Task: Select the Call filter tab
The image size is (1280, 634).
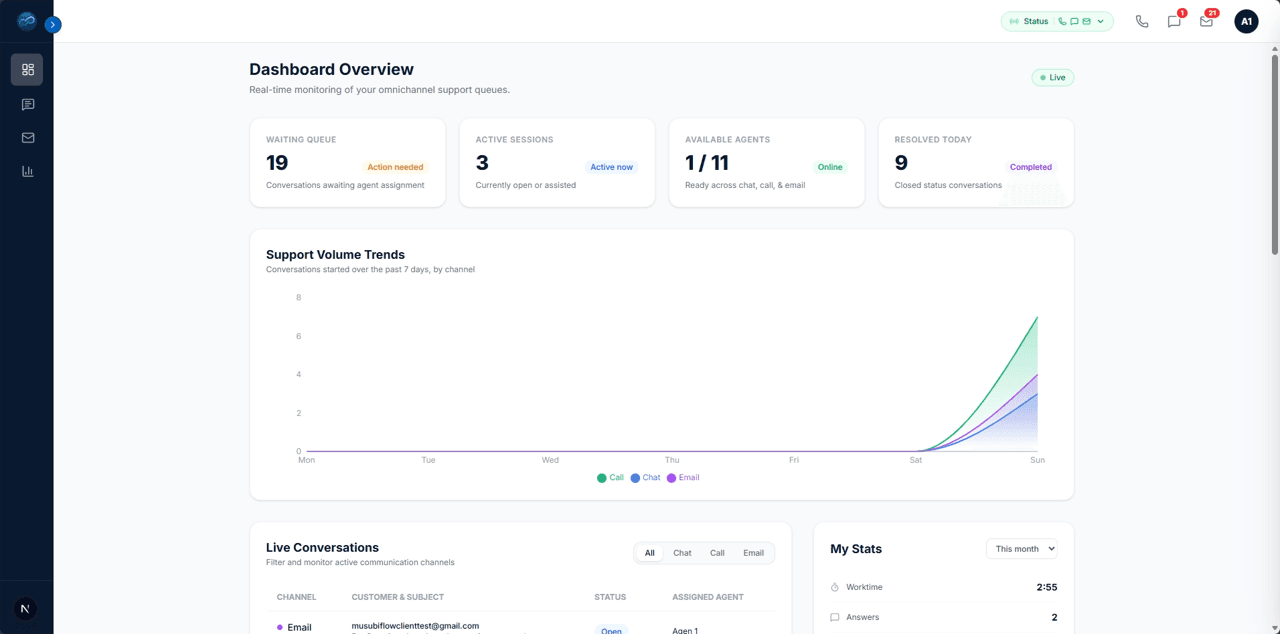Action: pos(717,553)
